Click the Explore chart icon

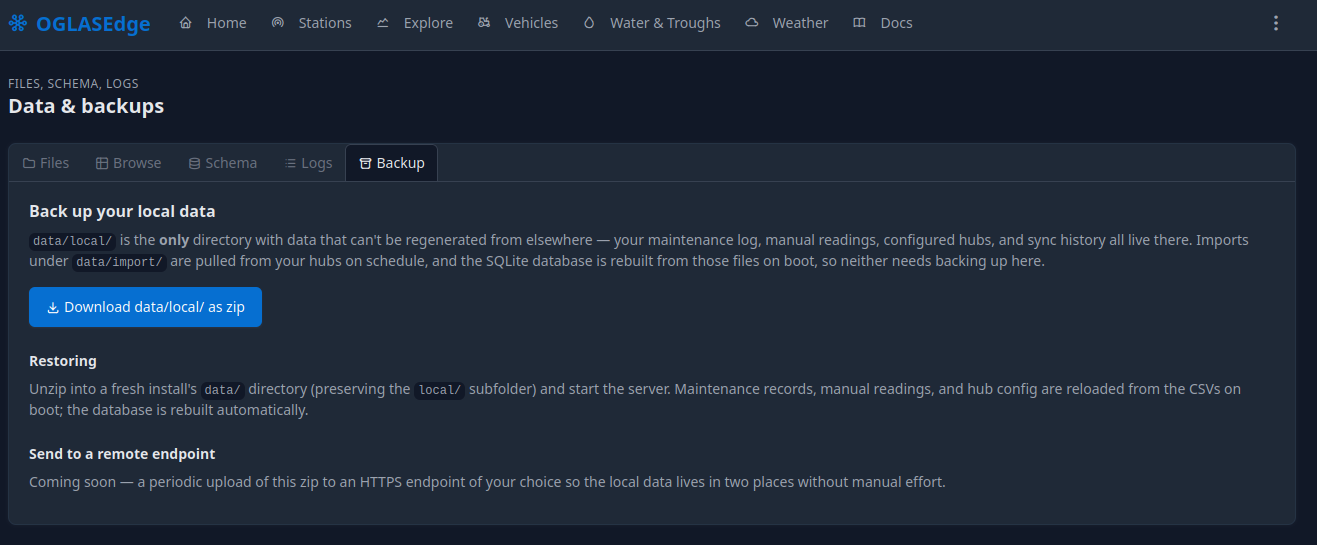pos(383,22)
